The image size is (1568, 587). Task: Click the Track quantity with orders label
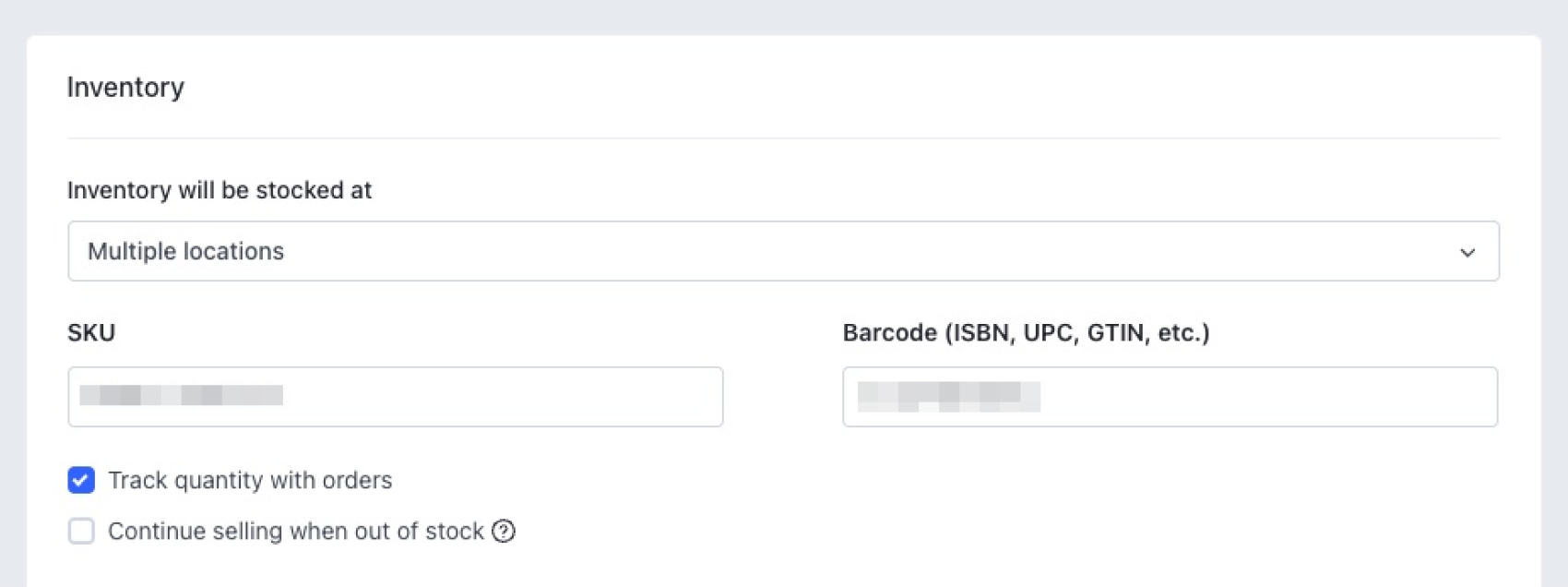click(250, 481)
